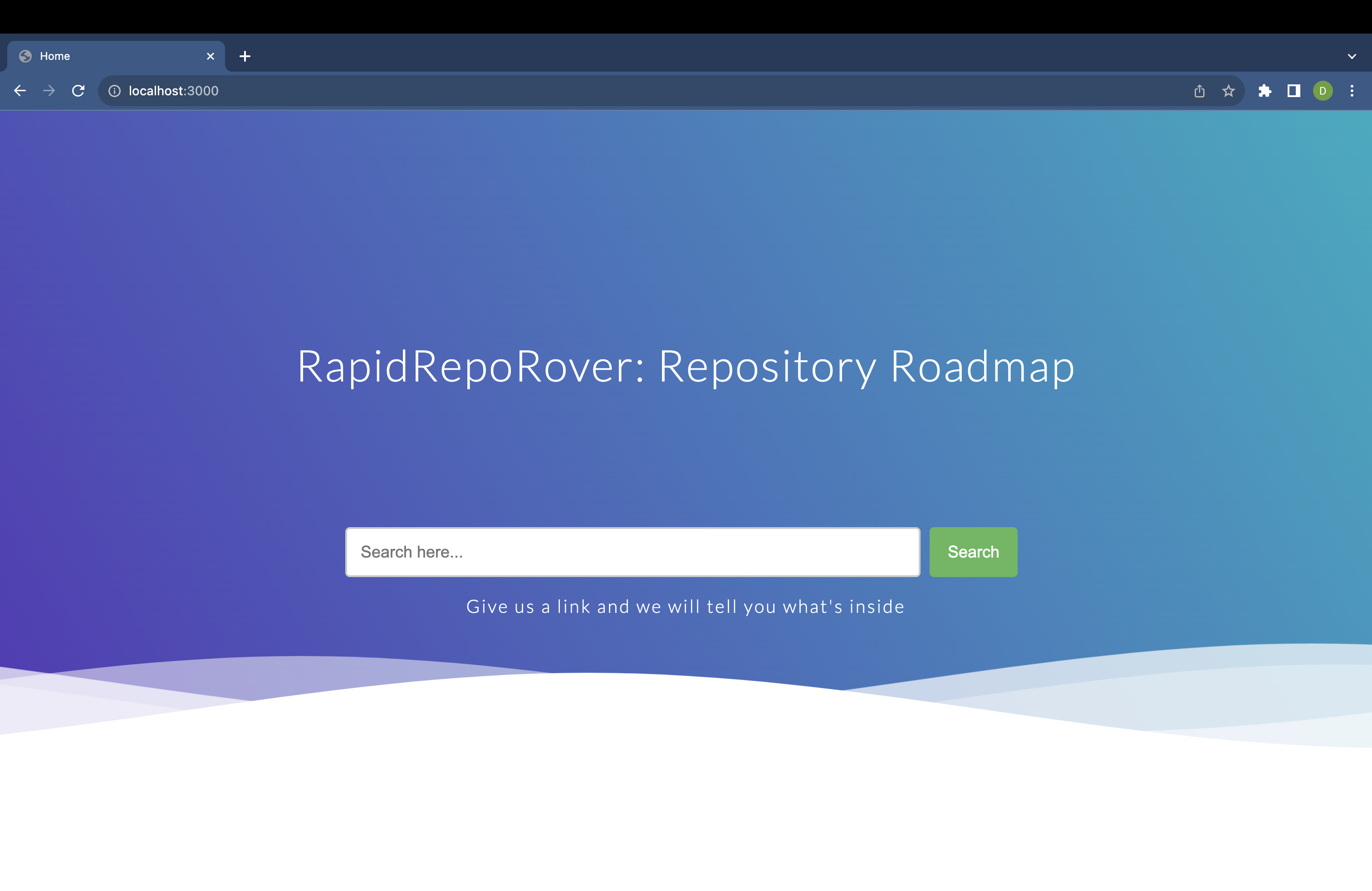Reload the current page
Image resolution: width=1372 pixels, height=891 pixels.
point(79,90)
